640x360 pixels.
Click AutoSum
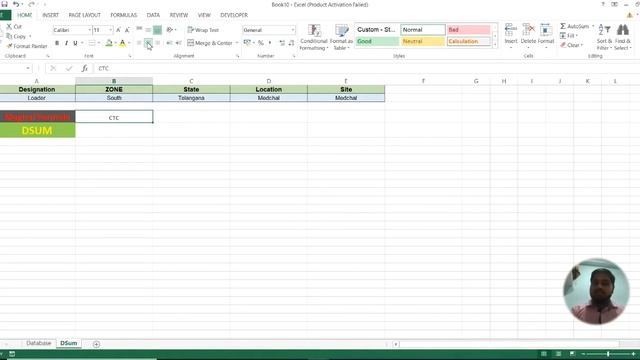[x=574, y=26]
